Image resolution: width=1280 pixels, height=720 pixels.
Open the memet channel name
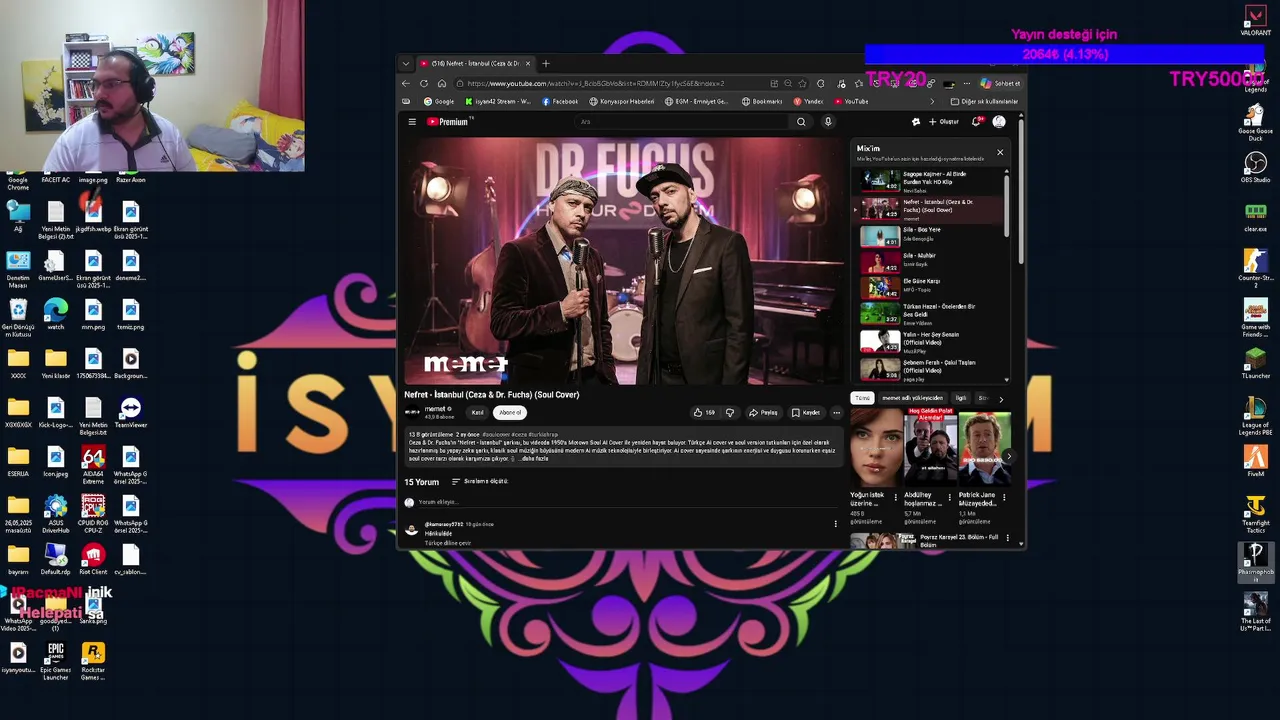435,409
